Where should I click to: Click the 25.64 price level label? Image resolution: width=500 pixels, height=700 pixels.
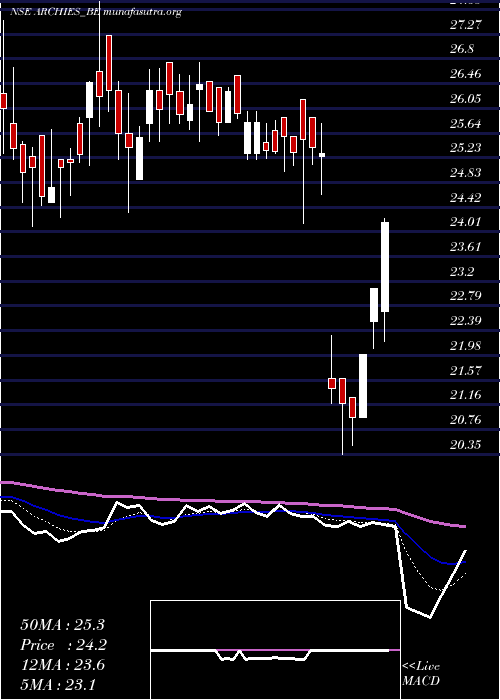click(x=466, y=123)
